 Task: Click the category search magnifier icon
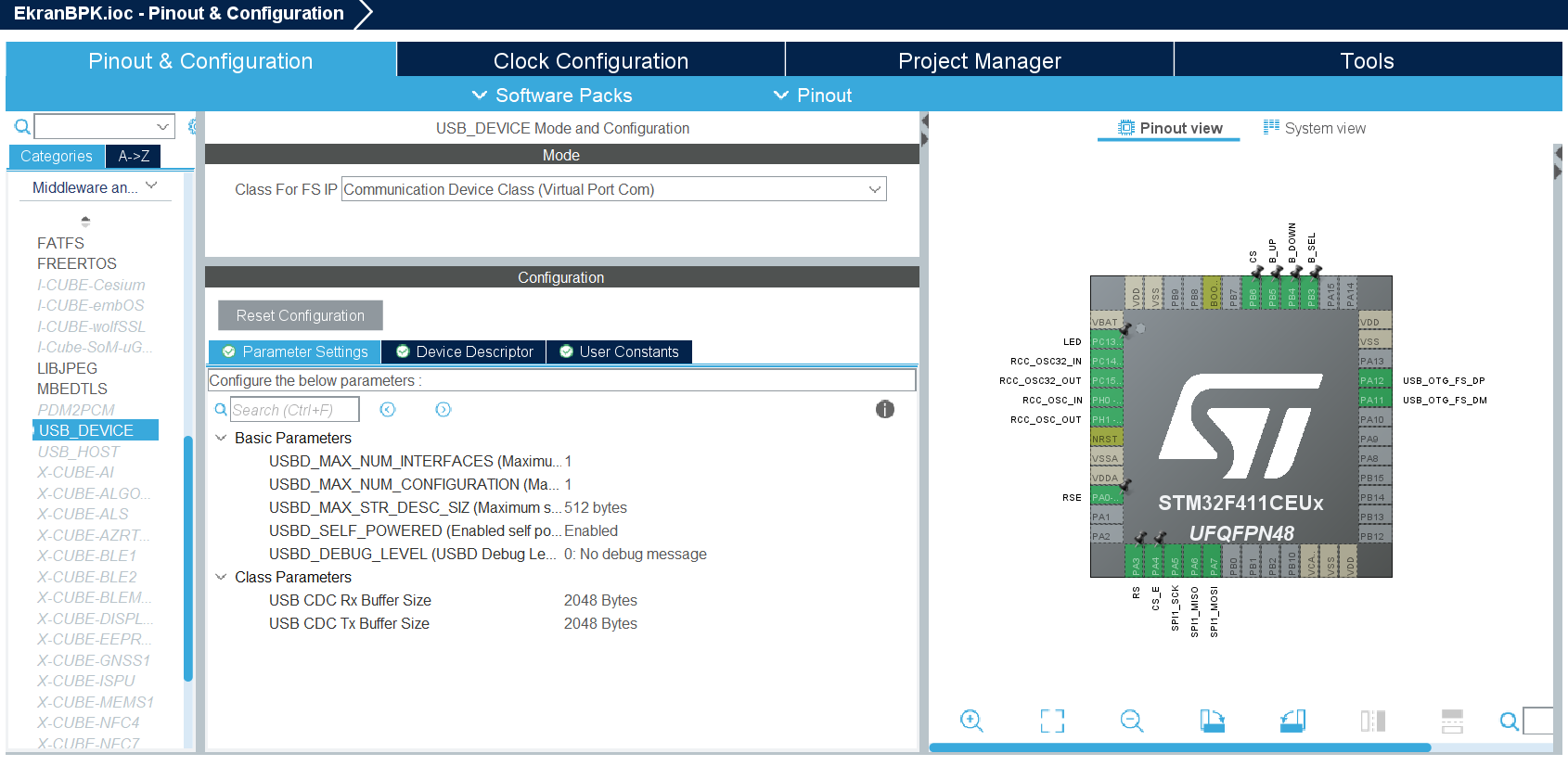[22, 126]
